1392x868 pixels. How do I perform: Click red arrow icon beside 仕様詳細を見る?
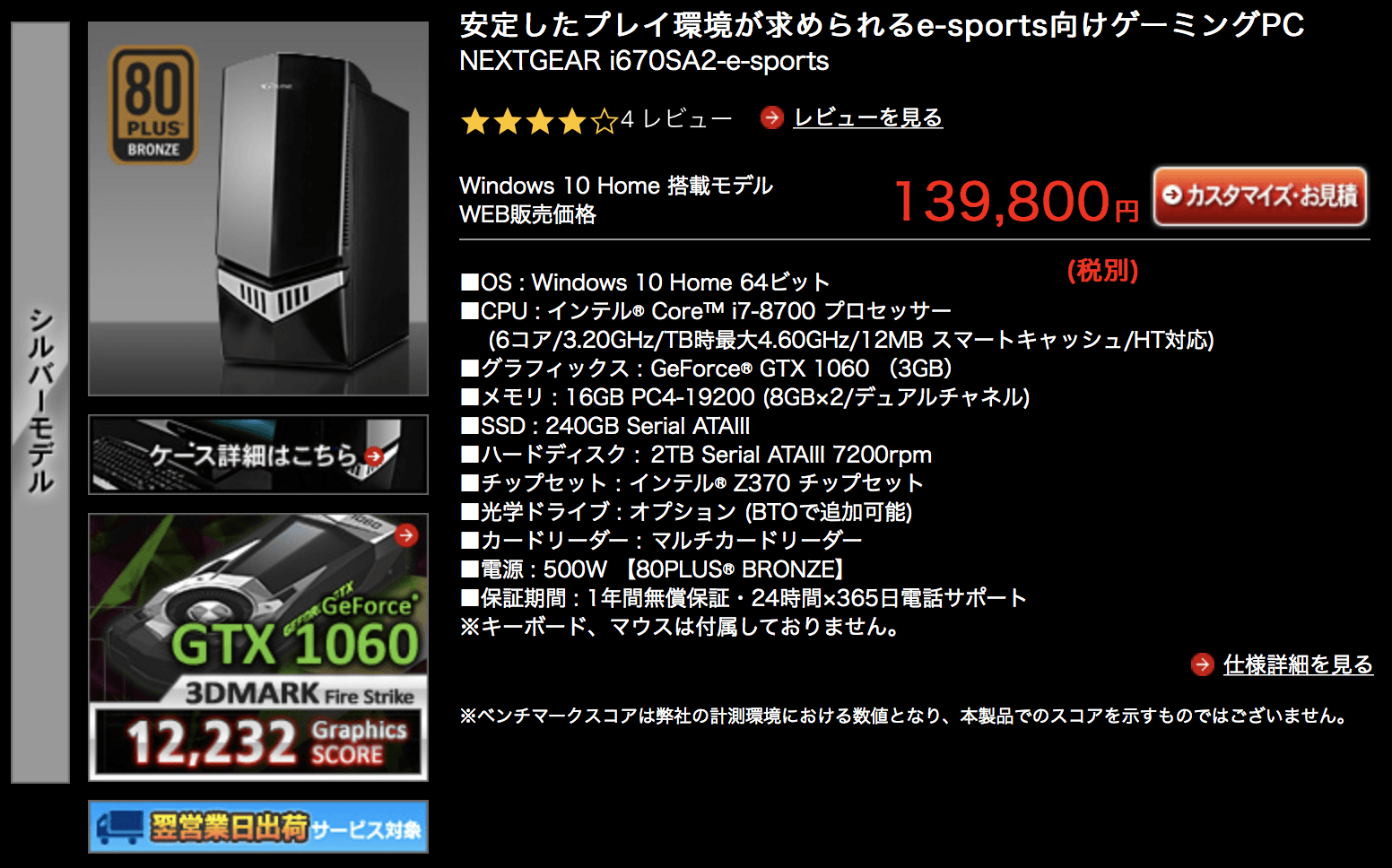[x=1202, y=664]
